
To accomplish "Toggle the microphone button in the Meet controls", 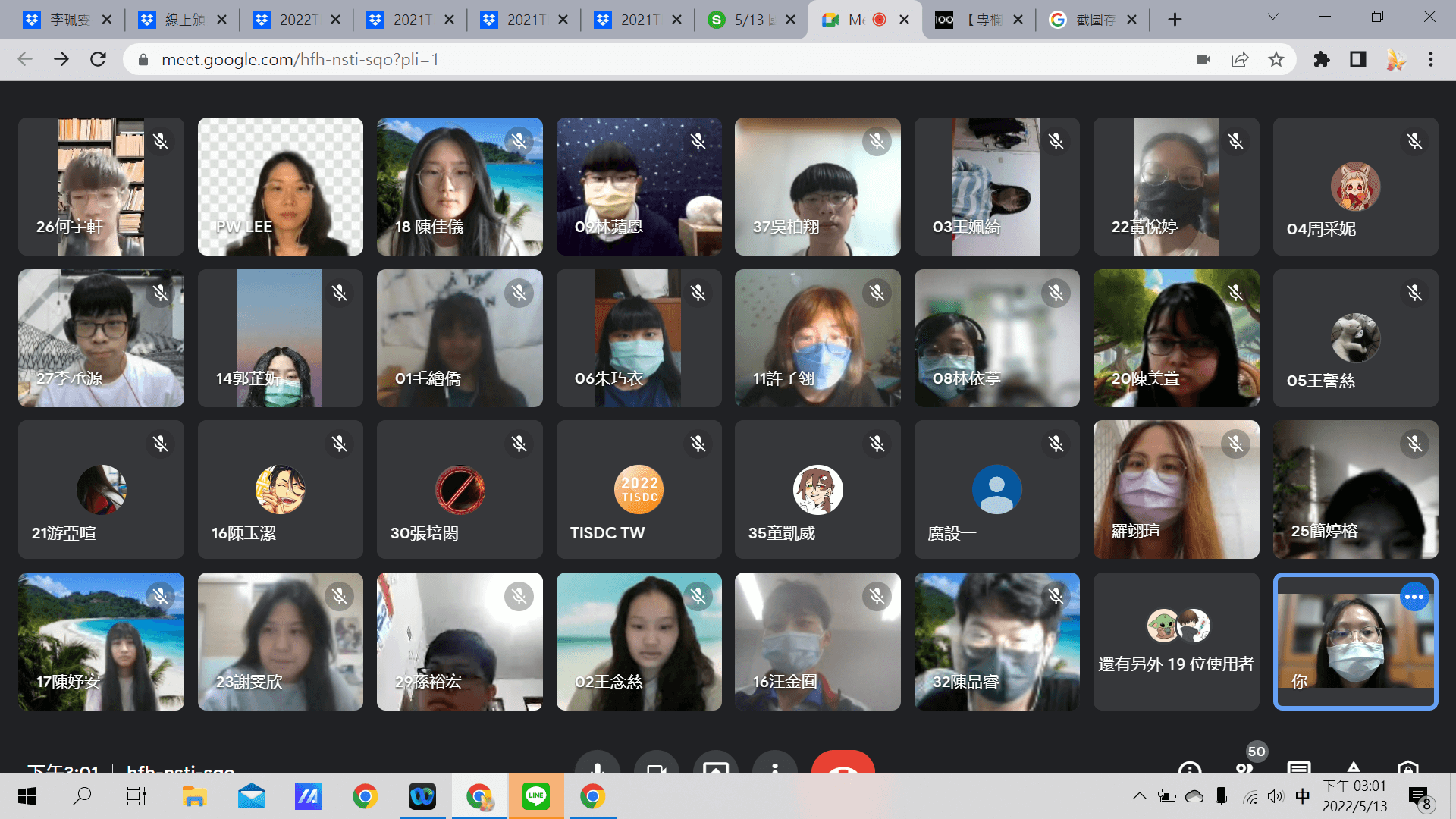I will [598, 764].
